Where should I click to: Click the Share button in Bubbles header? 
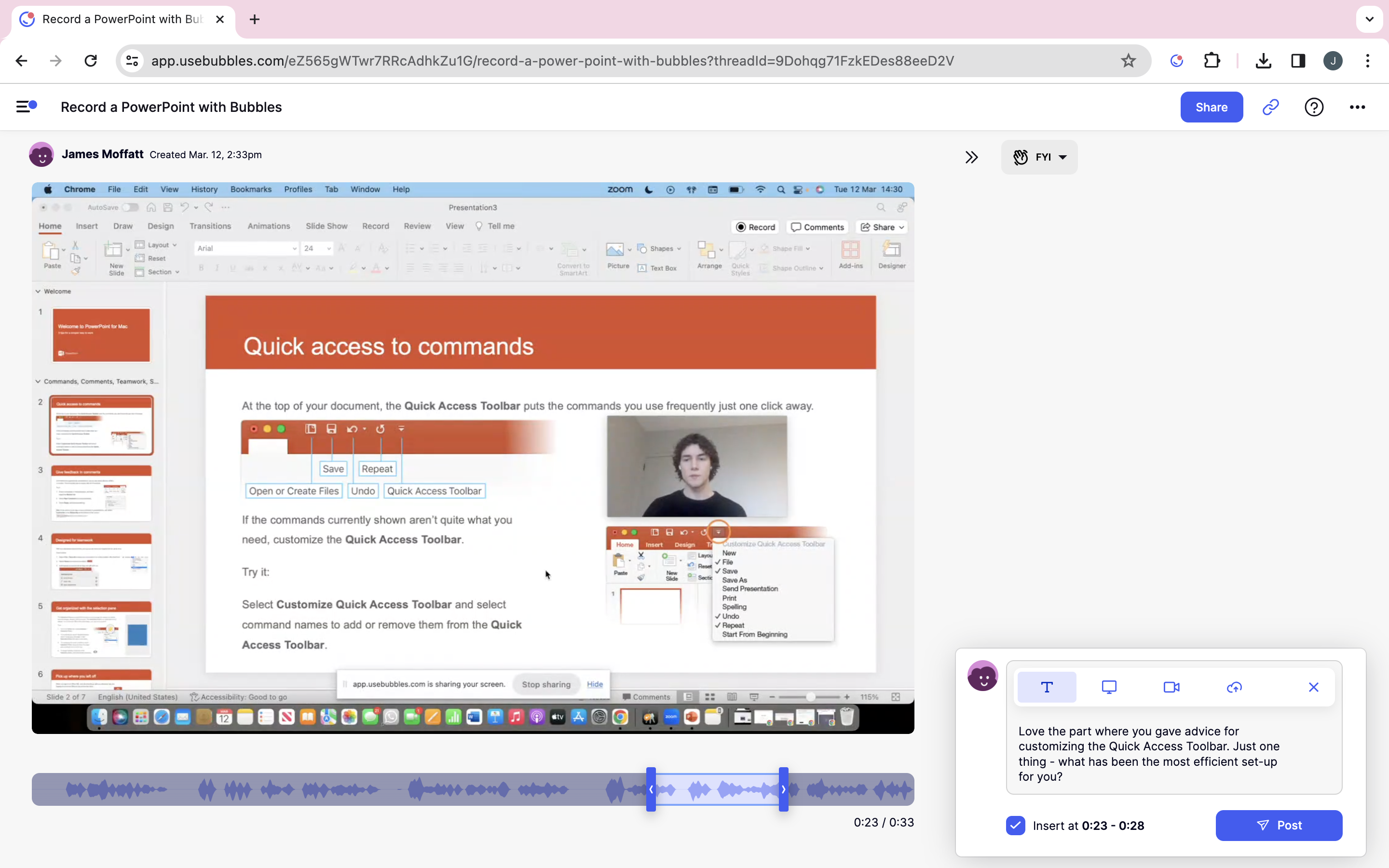[x=1212, y=107]
